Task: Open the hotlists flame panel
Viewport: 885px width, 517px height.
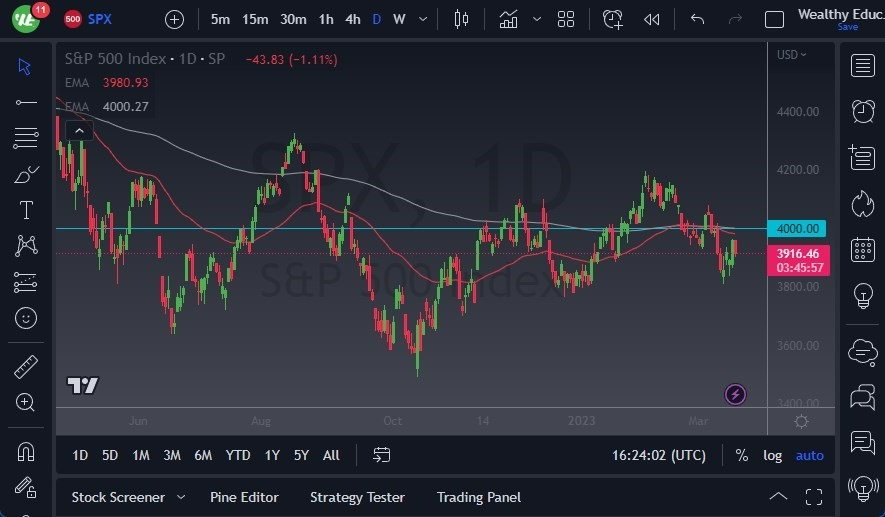Action: click(x=862, y=204)
